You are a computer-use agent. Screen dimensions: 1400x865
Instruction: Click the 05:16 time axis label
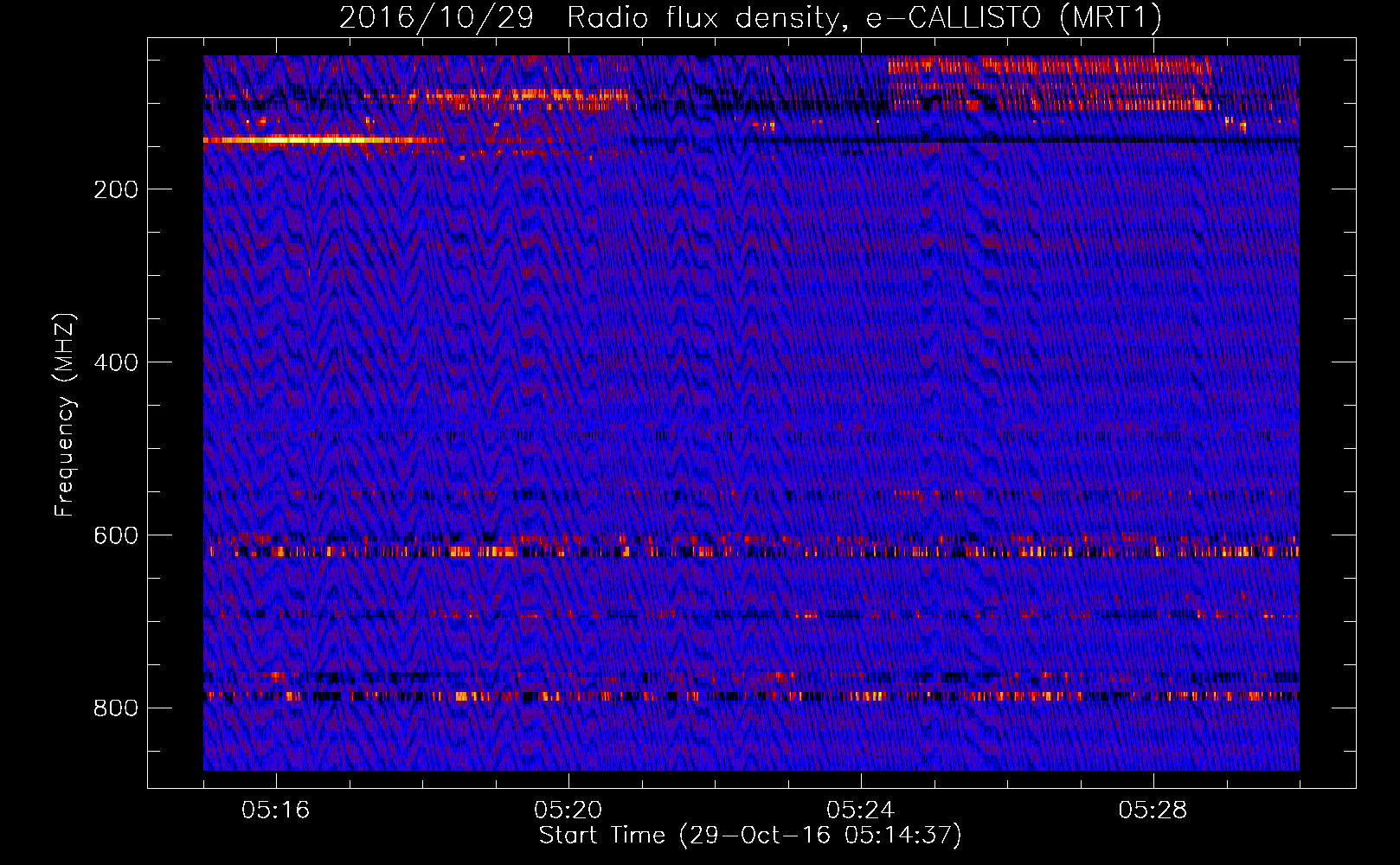point(275,811)
